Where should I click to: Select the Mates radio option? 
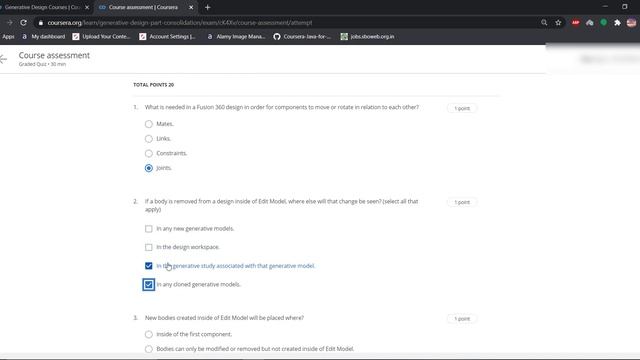[149, 124]
